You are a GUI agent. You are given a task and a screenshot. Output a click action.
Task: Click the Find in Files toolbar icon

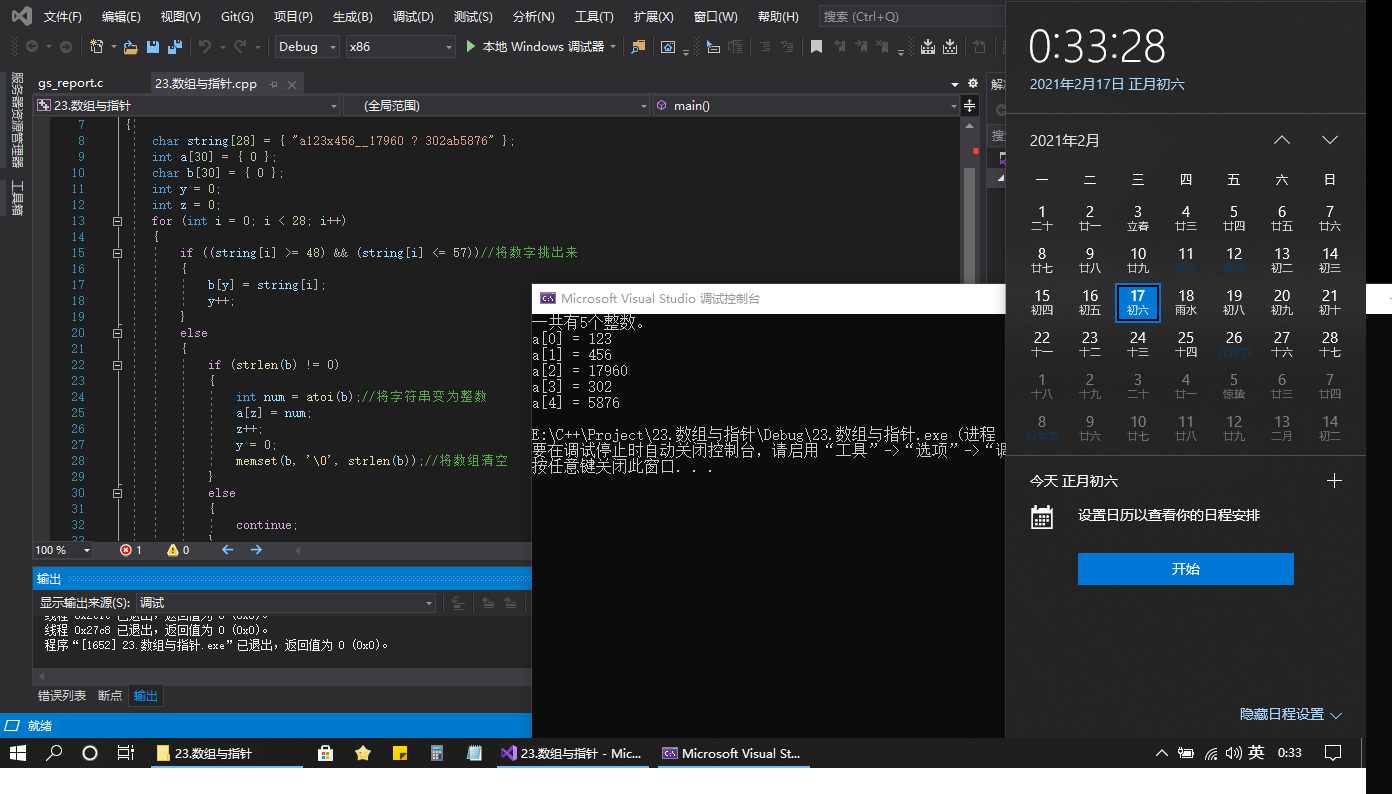click(x=638, y=46)
